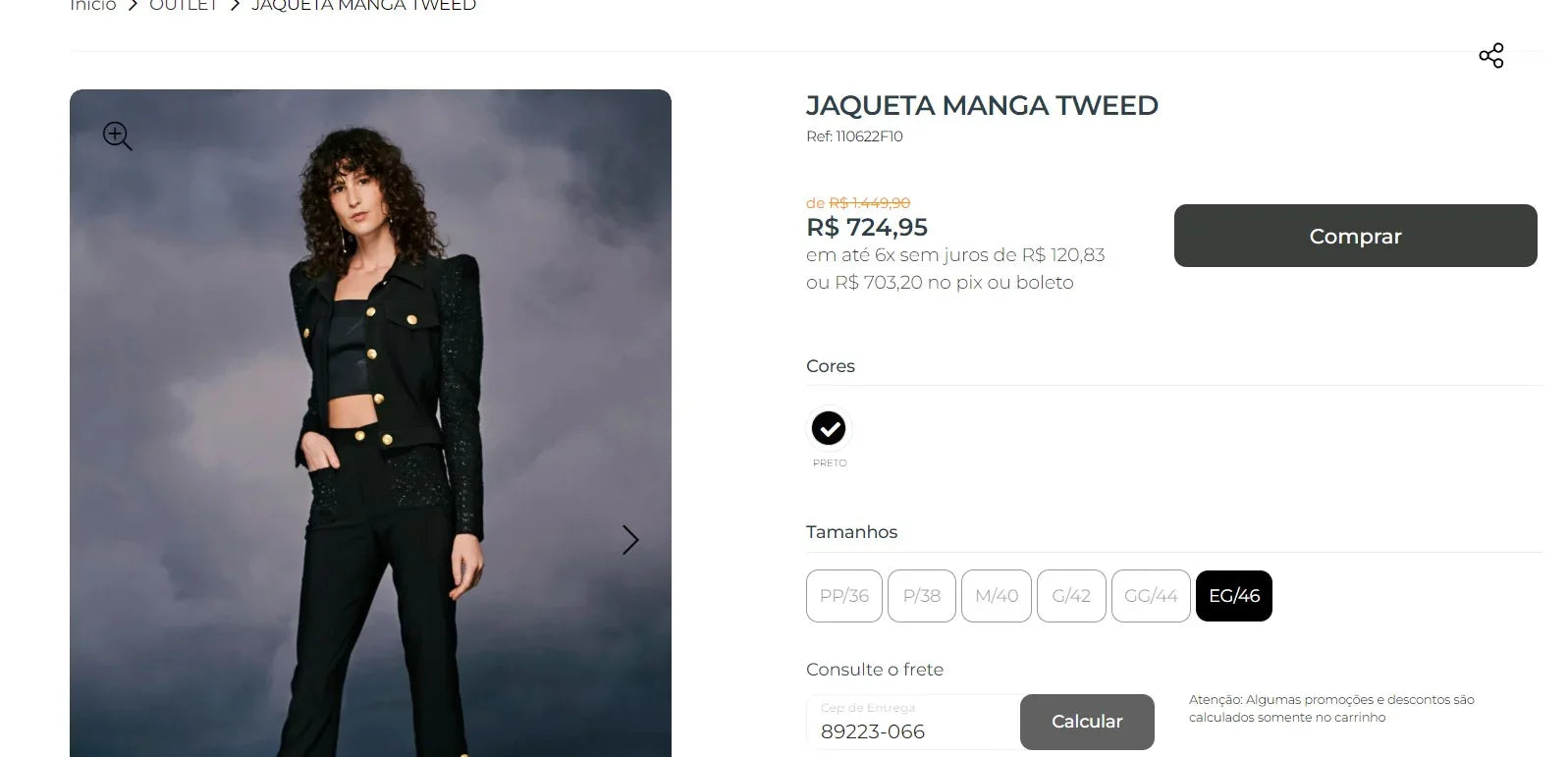Click the zoom magnifier on product photo
The height and width of the screenshot is (757, 1568).
click(x=117, y=135)
